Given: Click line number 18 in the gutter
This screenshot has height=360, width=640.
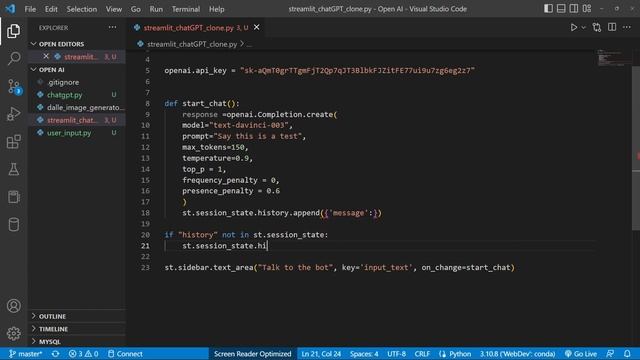Looking at the screenshot, I should [145, 213].
